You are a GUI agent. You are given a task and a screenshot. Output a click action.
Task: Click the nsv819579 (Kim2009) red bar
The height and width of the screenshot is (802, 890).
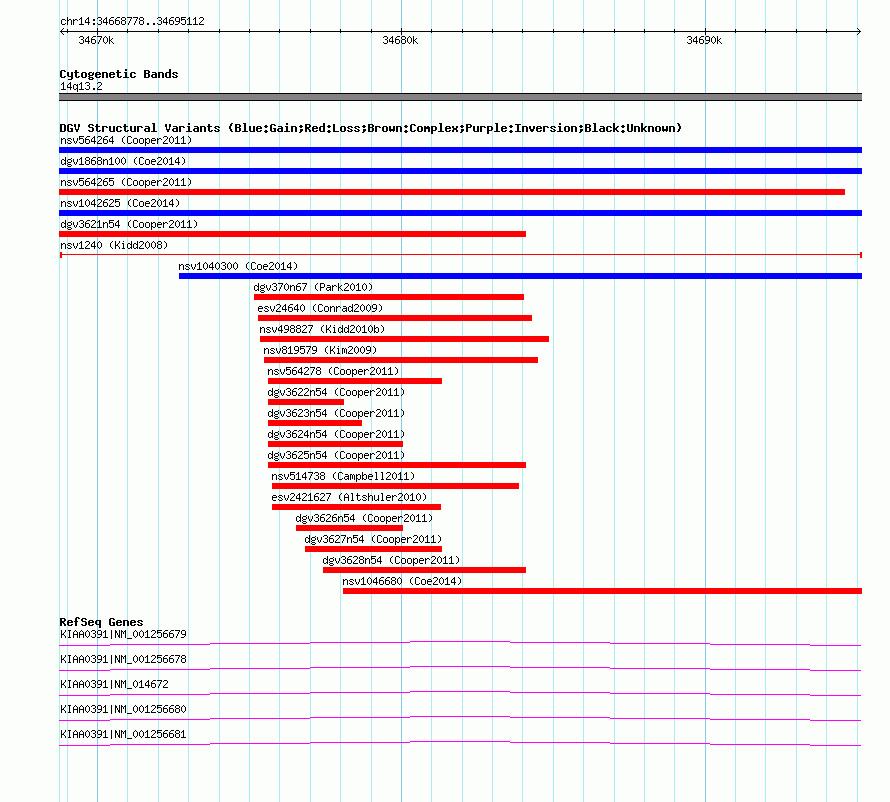click(401, 360)
